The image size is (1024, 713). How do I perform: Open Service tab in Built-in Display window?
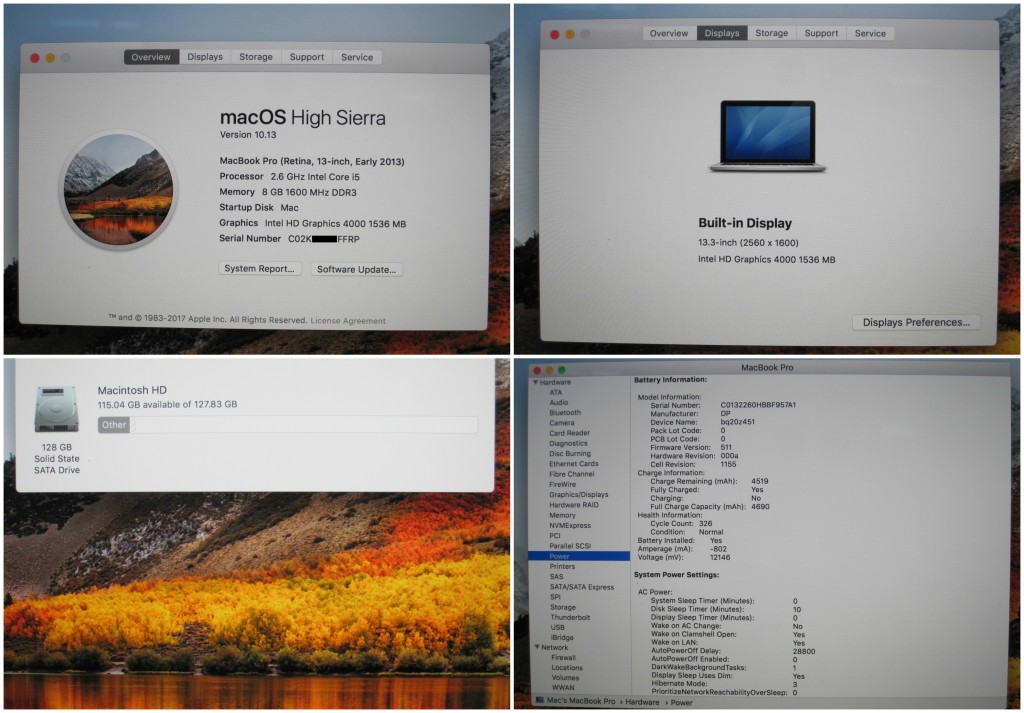click(x=871, y=33)
